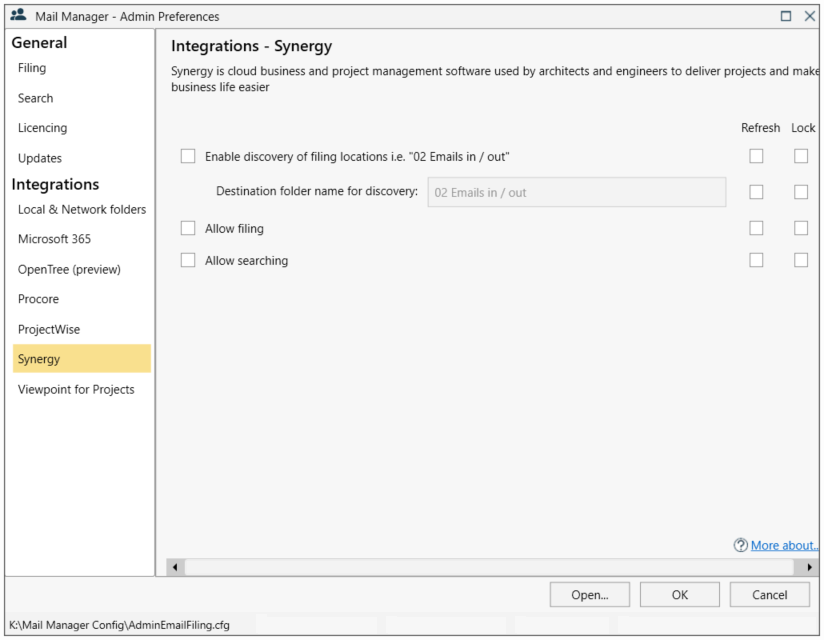The height and width of the screenshot is (640, 824).
Task: Enable the Allow searching option
Action: (x=187, y=260)
